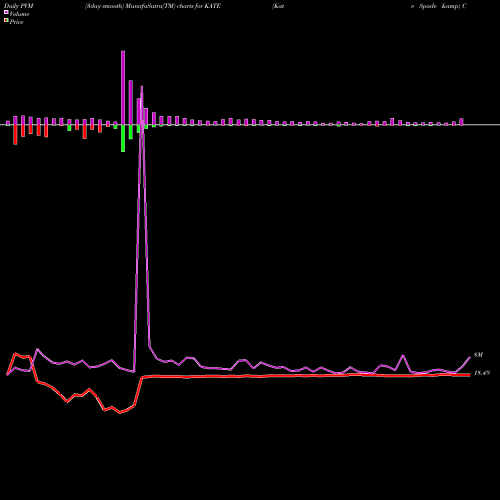Image resolution: width=500 pixels, height=500 pixels.
Task: Click the Price legend color swatch
Action: click(6, 21)
